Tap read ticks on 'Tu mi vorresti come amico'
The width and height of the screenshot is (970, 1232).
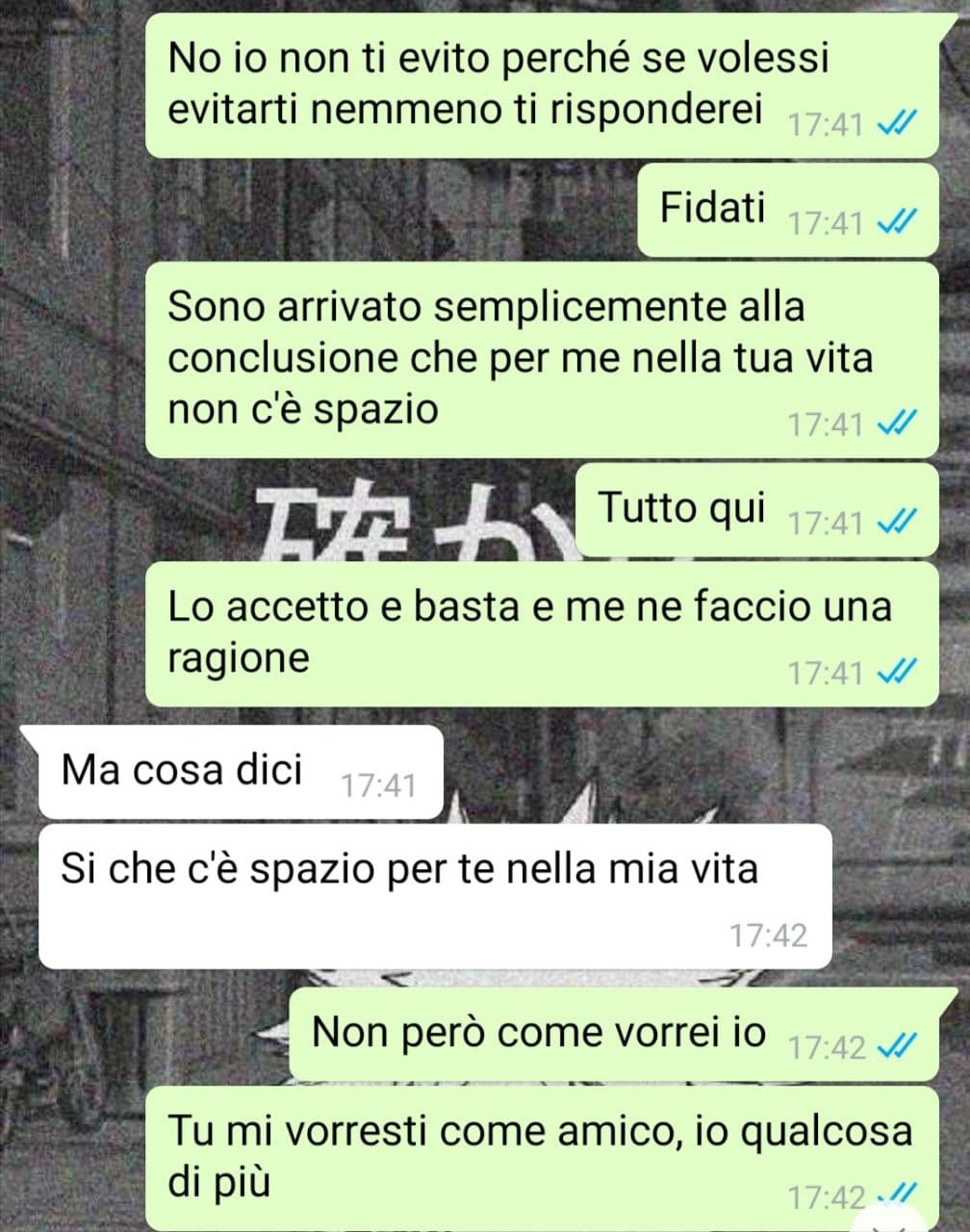point(897,1196)
